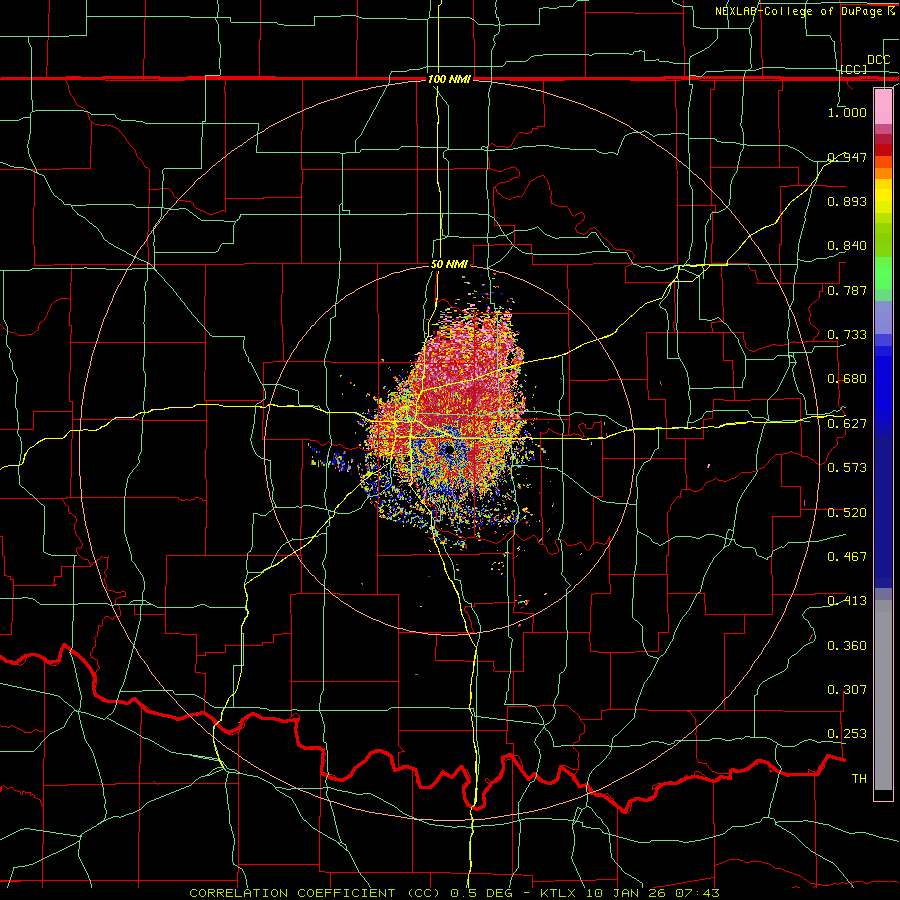Select the 0.680 legend value

coord(847,379)
